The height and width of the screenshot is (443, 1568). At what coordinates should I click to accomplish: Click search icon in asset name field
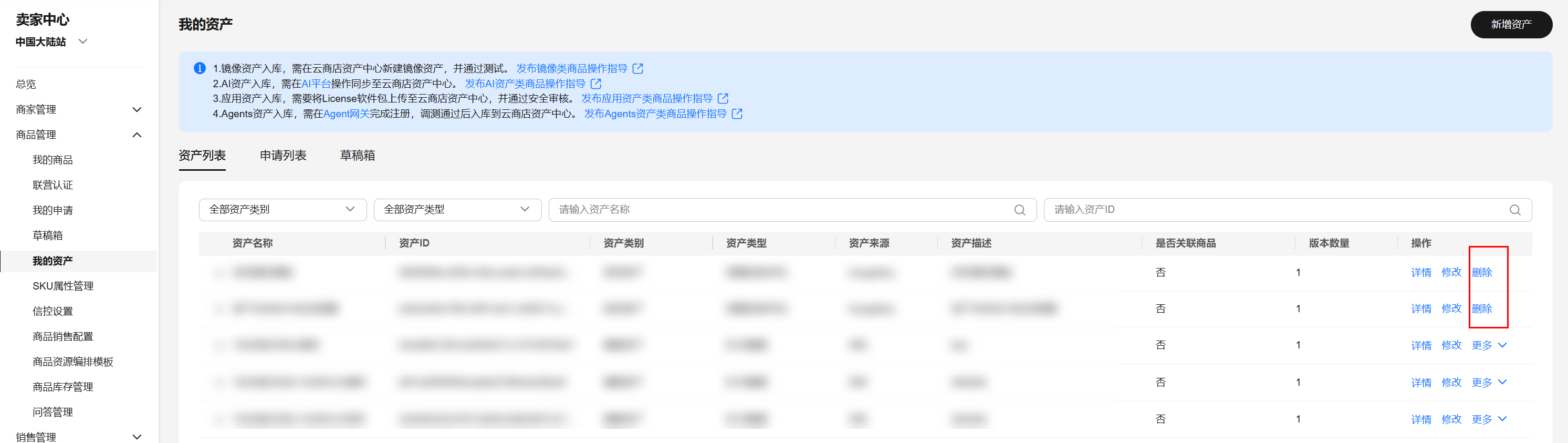tap(1020, 210)
